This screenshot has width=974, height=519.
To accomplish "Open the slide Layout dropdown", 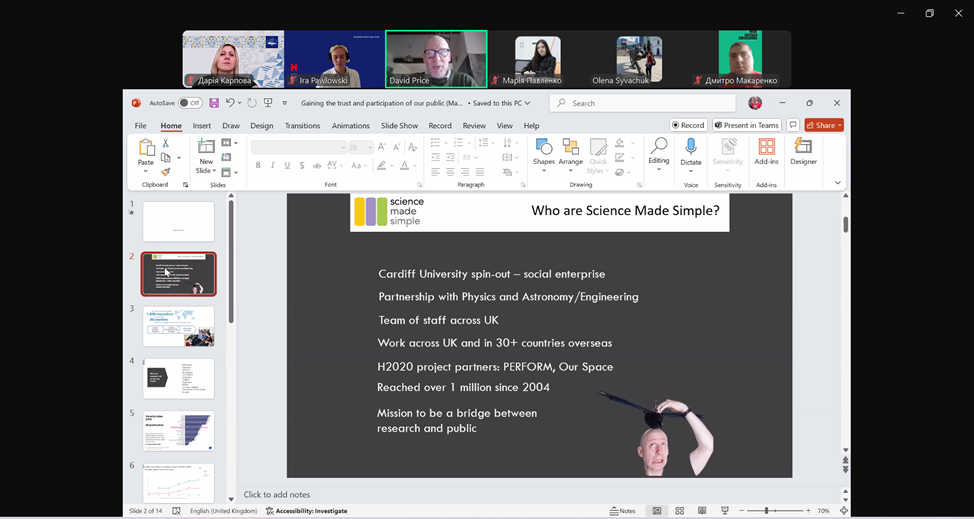I will pos(229,143).
